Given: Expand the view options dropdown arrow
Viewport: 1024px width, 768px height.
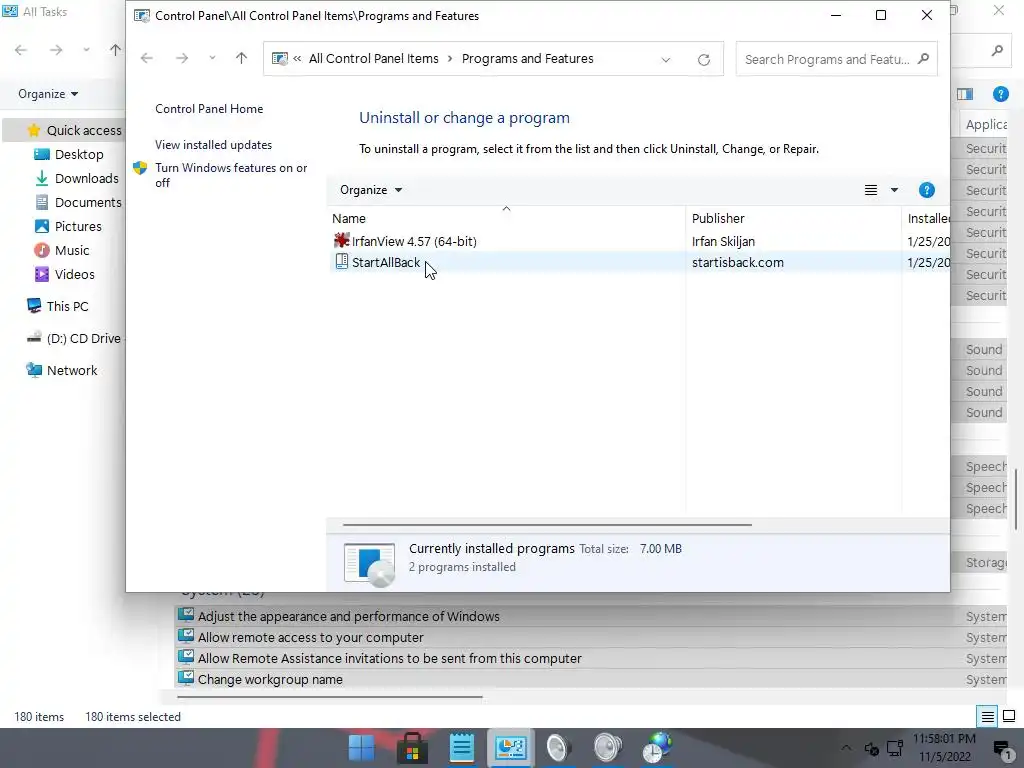Looking at the screenshot, I should click(x=894, y=190).
